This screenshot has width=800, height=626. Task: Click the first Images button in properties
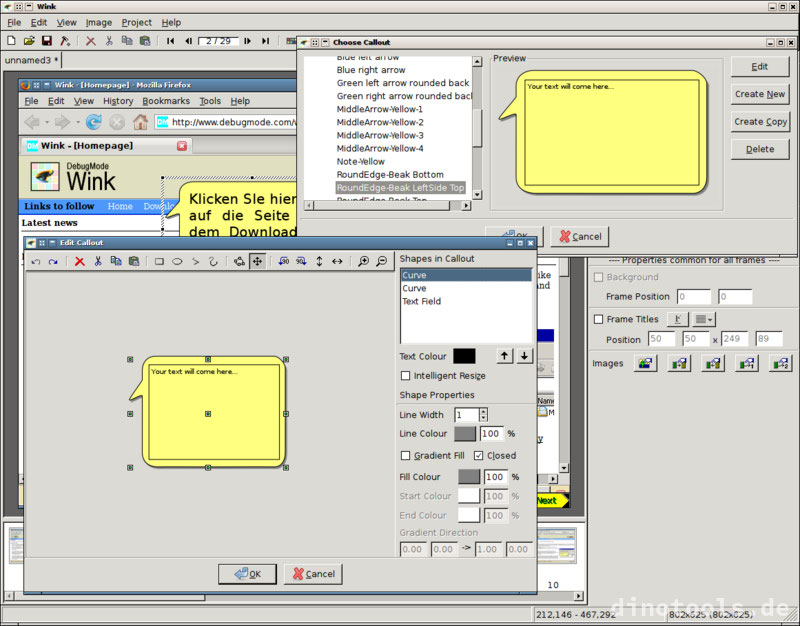click(x=645, y=363)
